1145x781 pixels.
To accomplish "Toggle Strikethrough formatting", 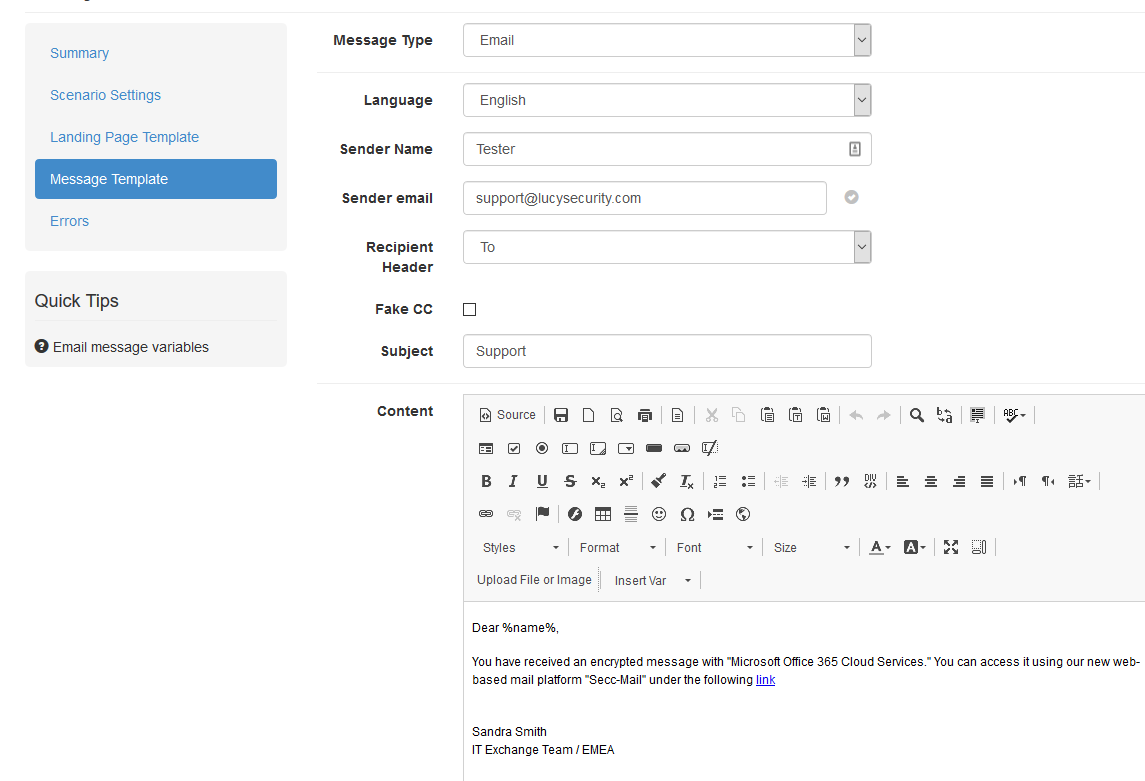I will click(570, 481).
